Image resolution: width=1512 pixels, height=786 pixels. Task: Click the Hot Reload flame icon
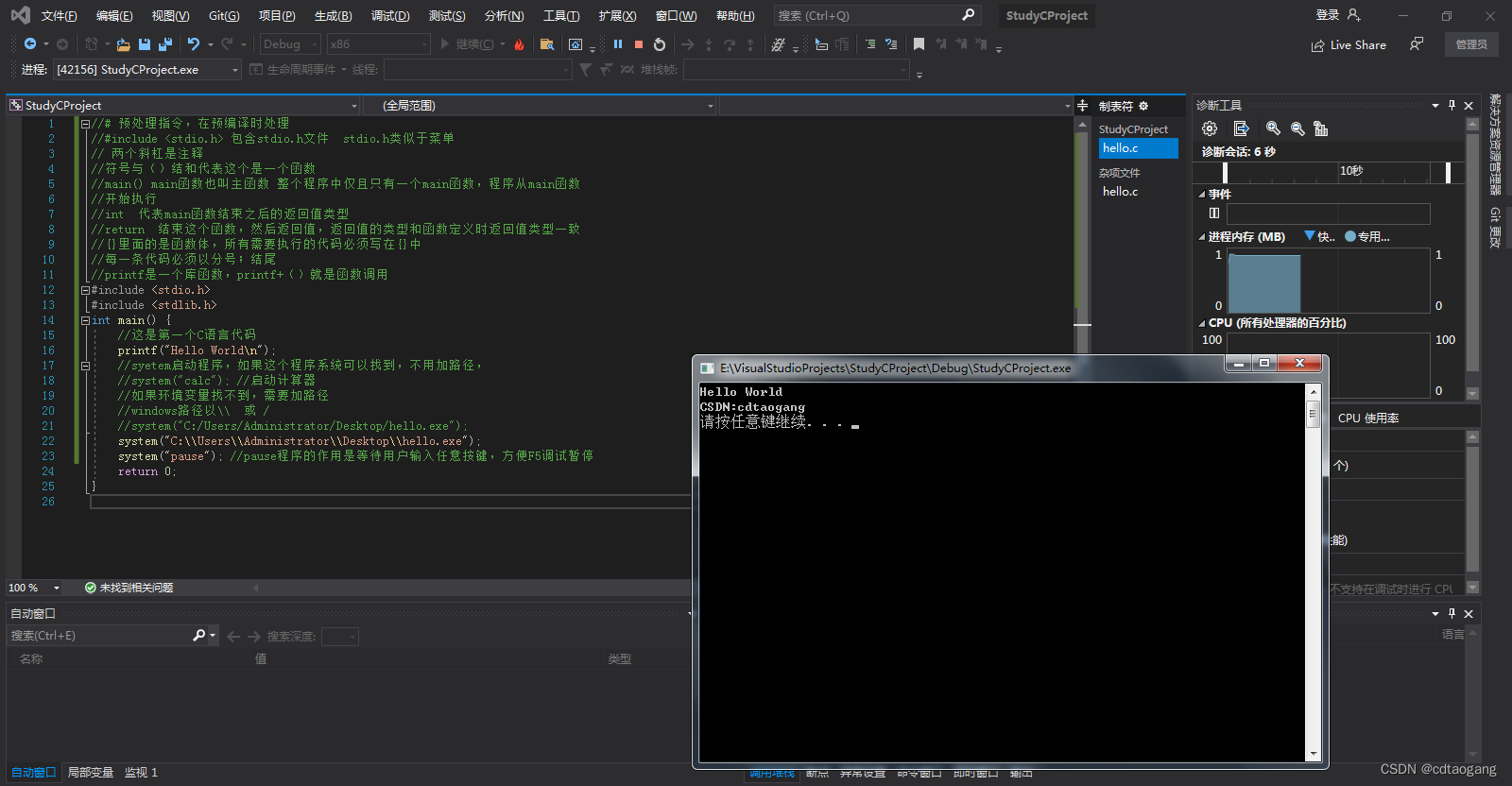519,44
